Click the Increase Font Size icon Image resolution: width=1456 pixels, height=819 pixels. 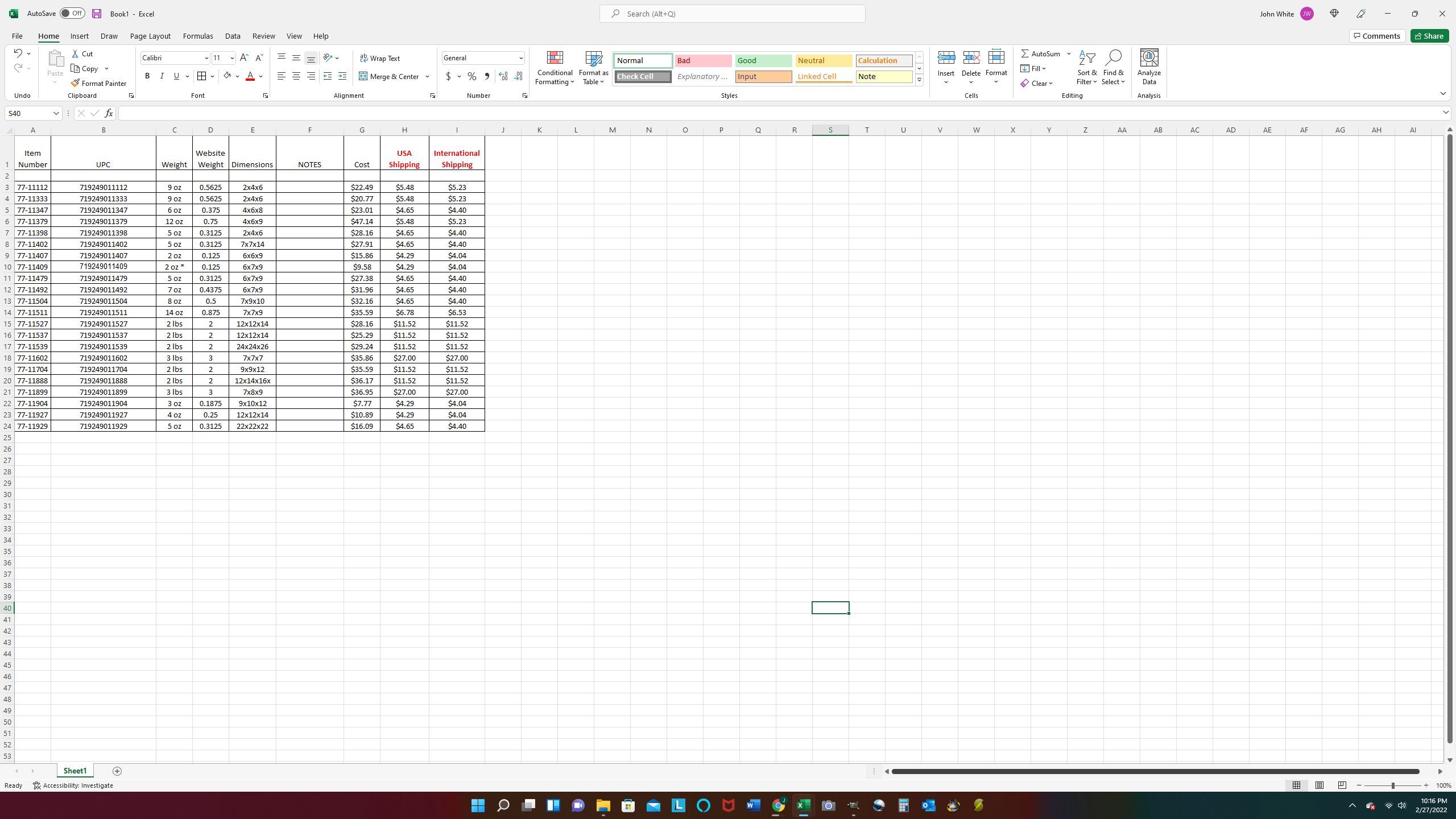click(244, 58)
